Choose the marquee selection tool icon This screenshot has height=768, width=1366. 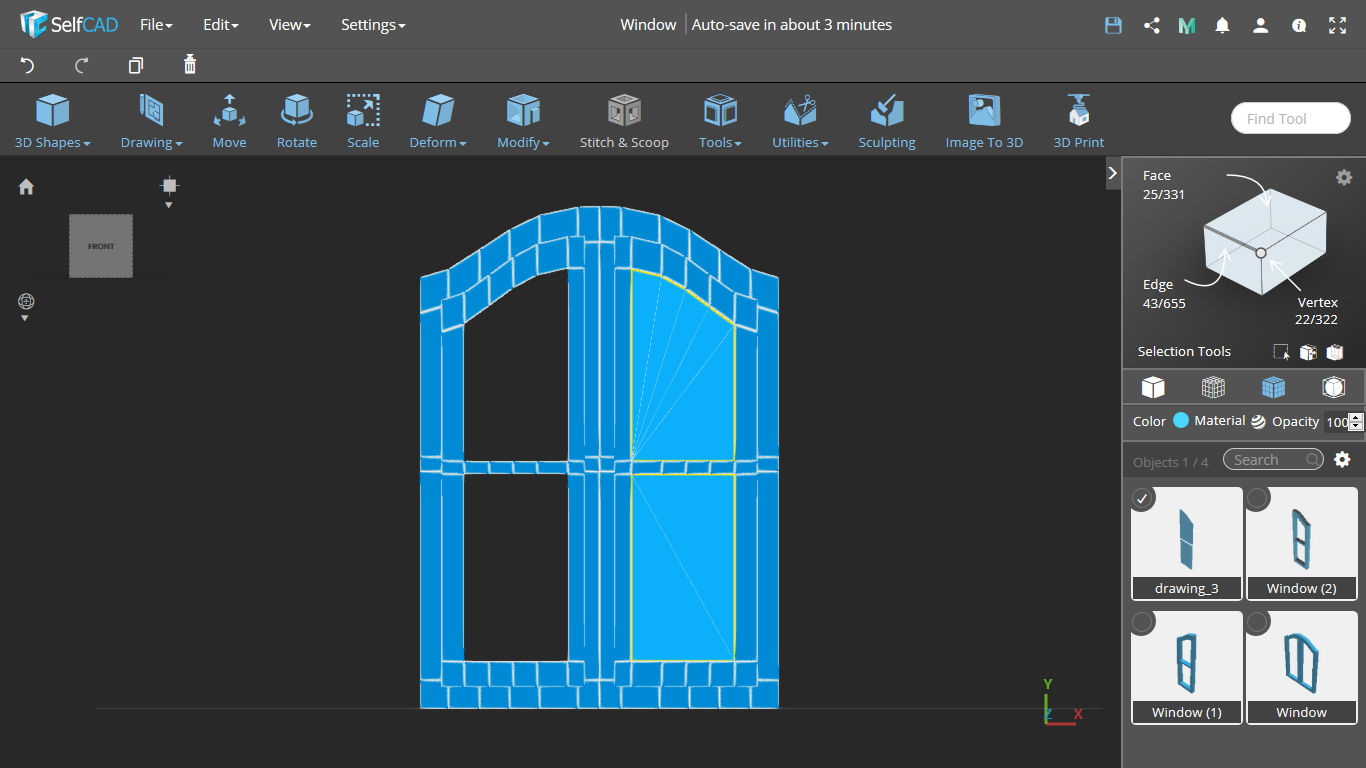click(x=1281, y=352)
